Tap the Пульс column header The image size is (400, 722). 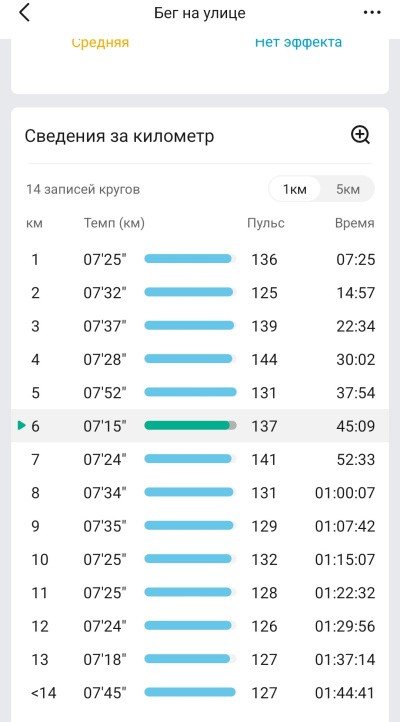click(x=266, y=223)
